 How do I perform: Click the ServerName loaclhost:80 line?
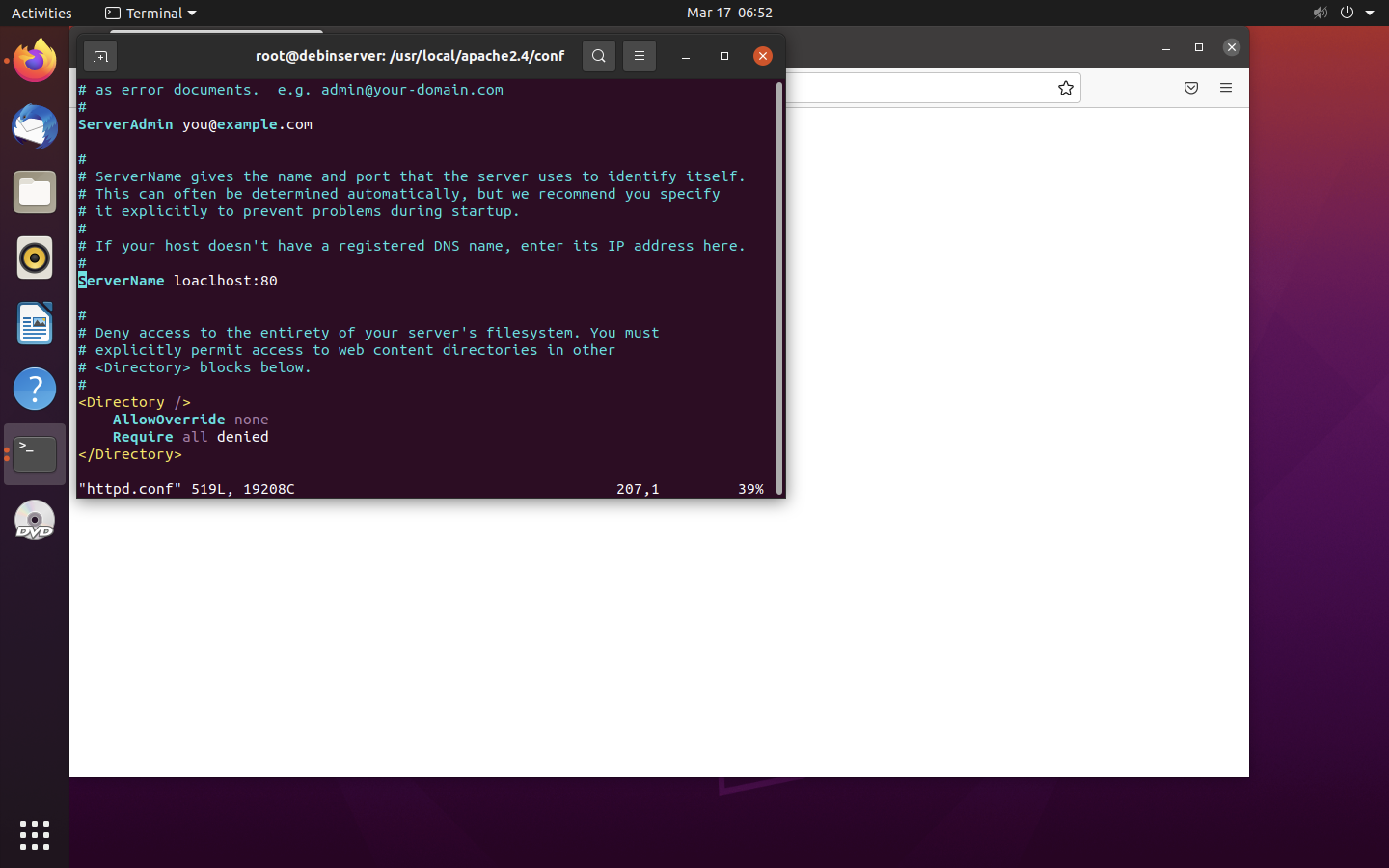(178, 281)
